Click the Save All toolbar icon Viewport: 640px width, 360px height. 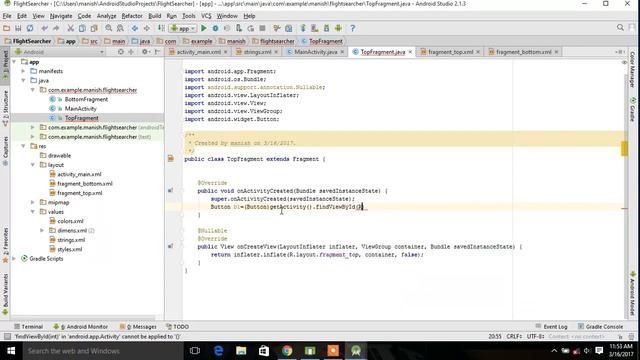point(18,28)
